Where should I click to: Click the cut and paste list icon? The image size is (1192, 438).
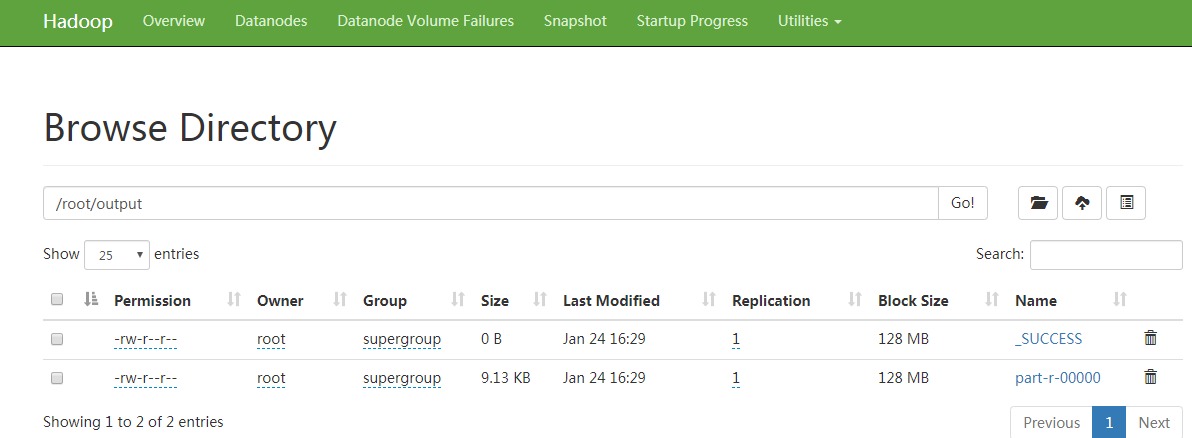point(1126,203)
